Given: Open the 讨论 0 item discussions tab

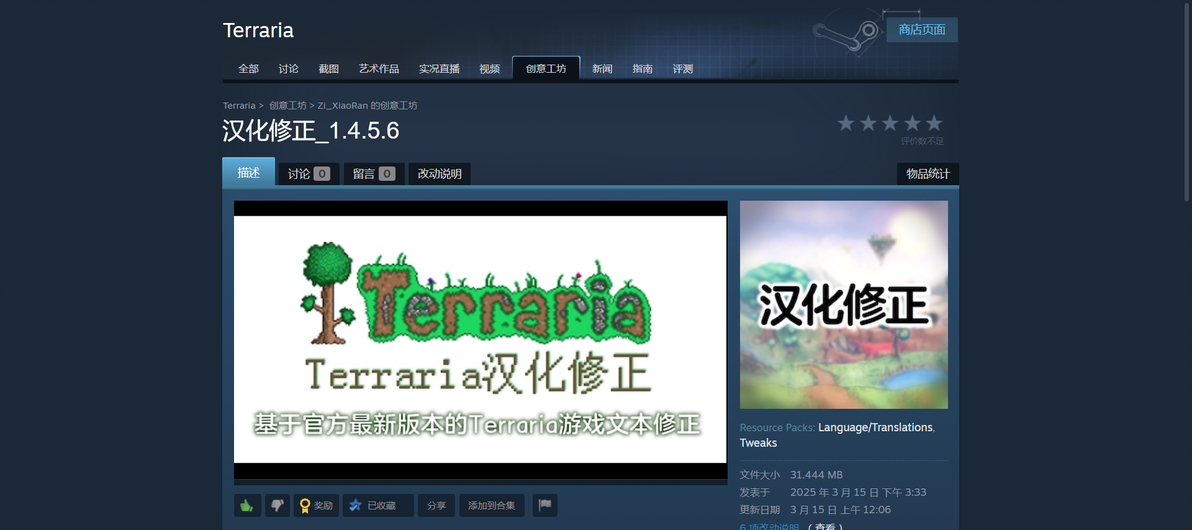Looking at the screenshot, I should (309, 174).
